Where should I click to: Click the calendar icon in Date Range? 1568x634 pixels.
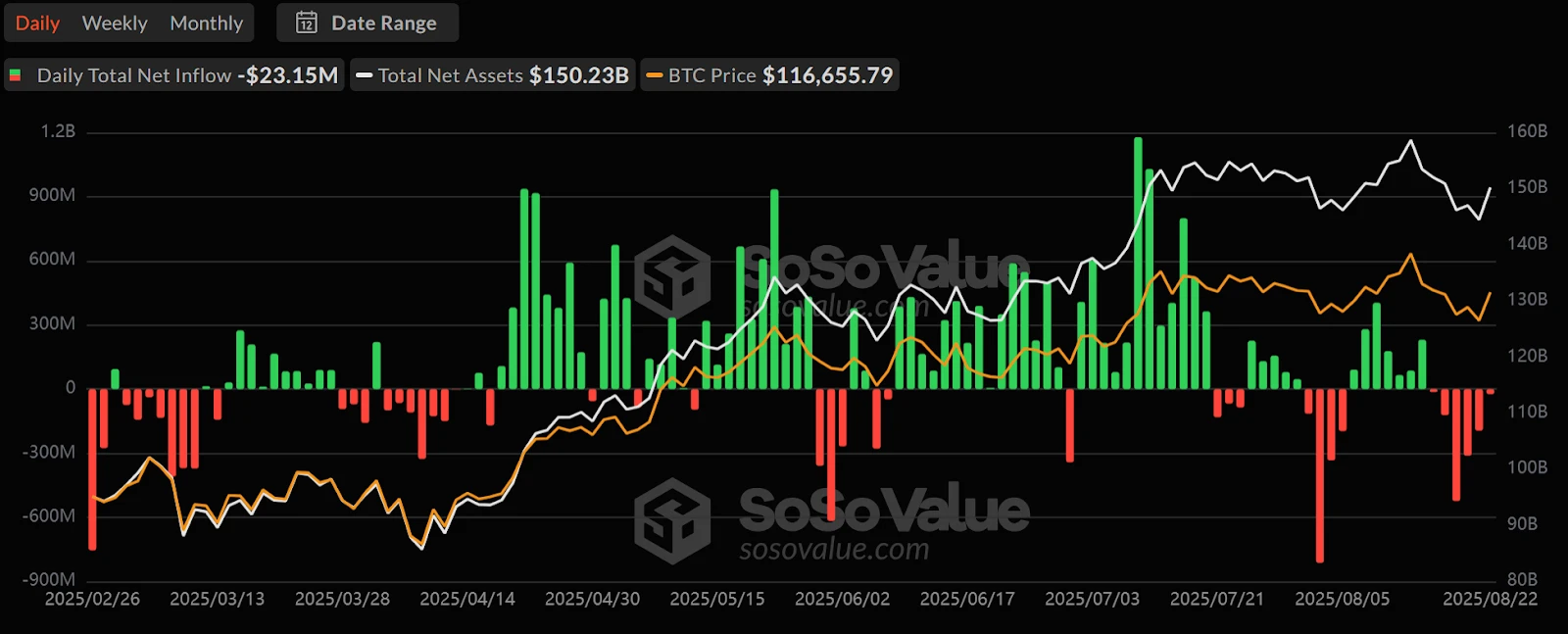(307, 23)
